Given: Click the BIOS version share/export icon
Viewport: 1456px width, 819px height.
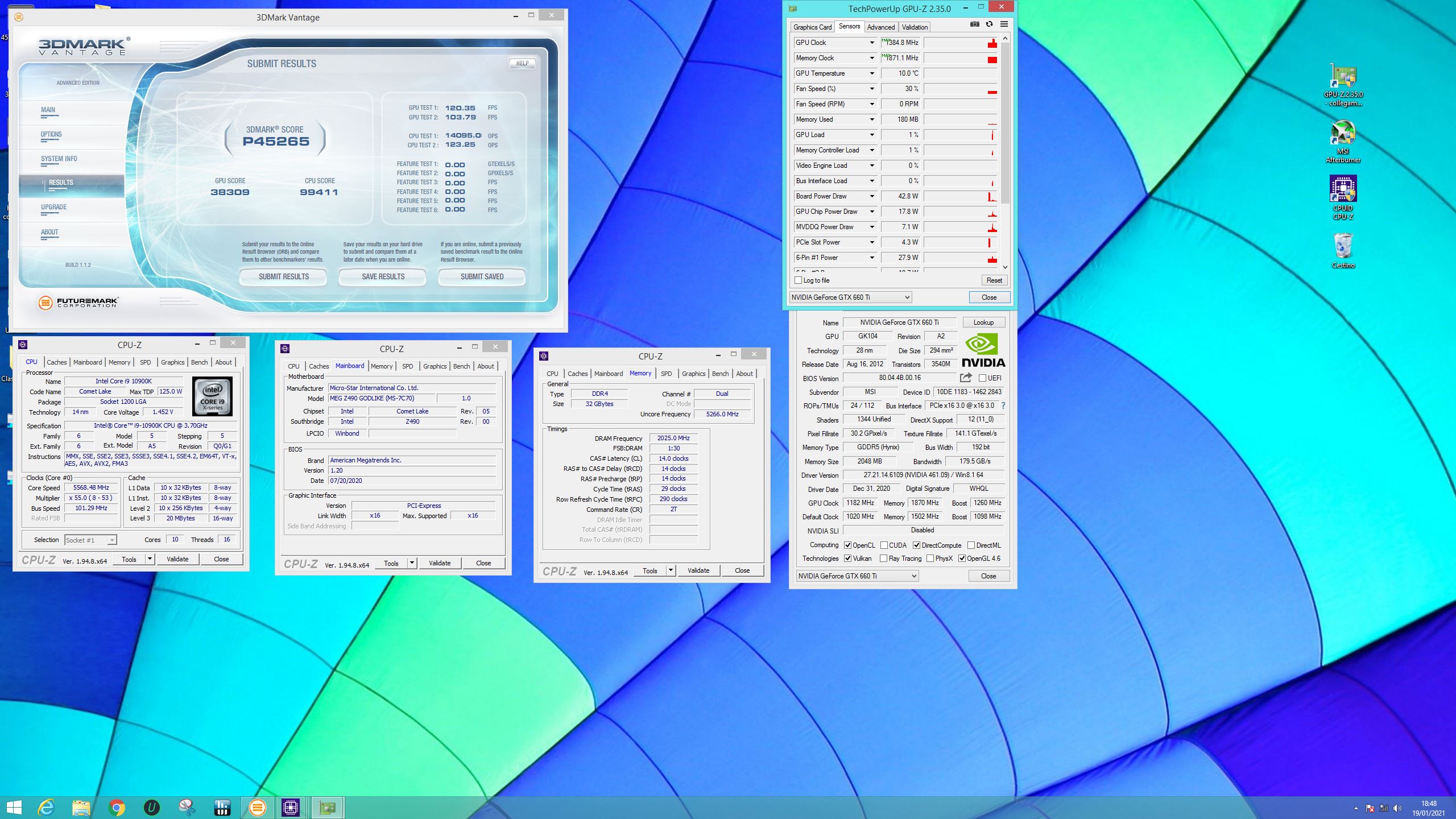Looking at the screenshot, I should point(966,378).
